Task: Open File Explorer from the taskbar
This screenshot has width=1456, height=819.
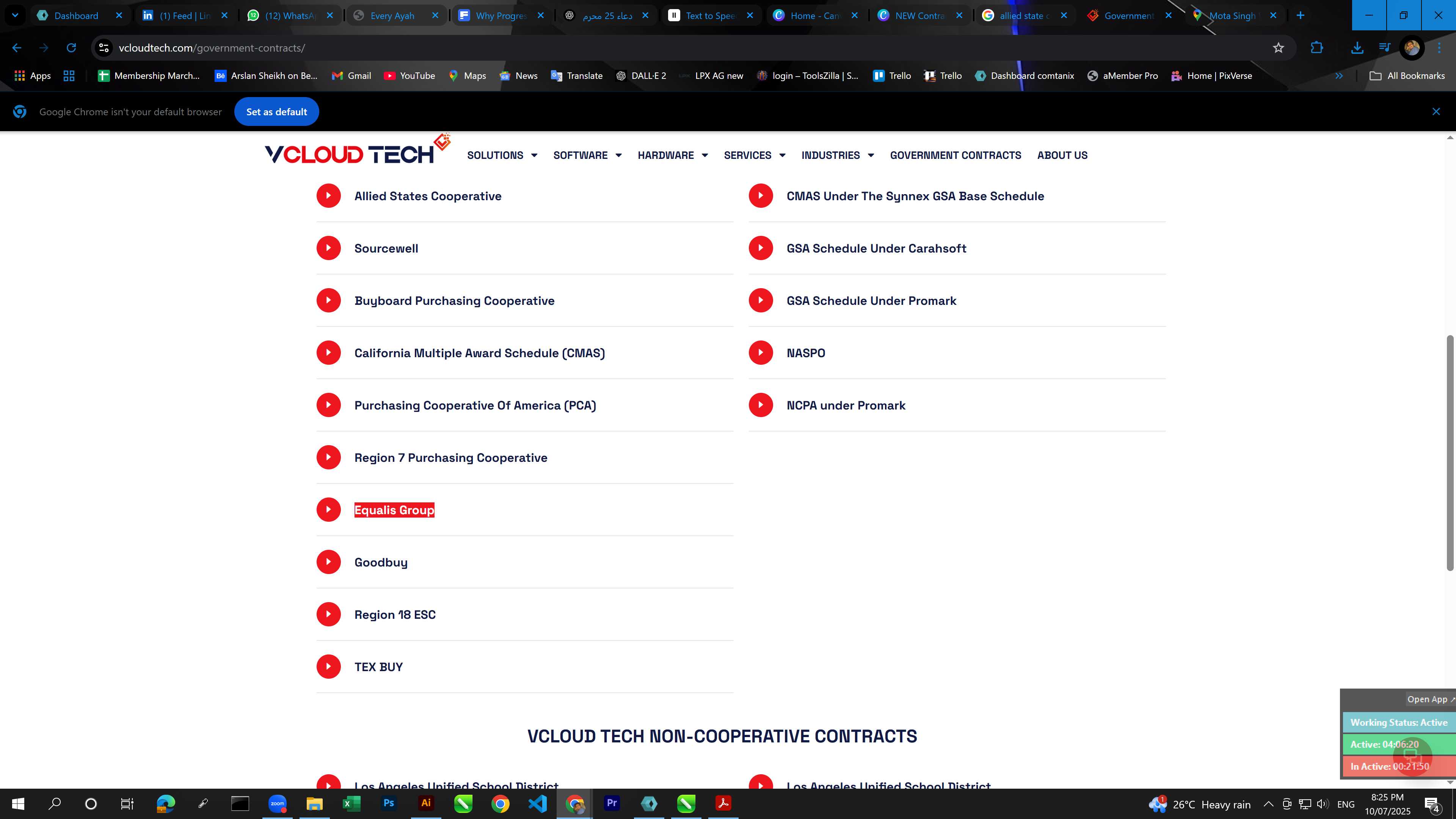Action: [x=314, y=803]
